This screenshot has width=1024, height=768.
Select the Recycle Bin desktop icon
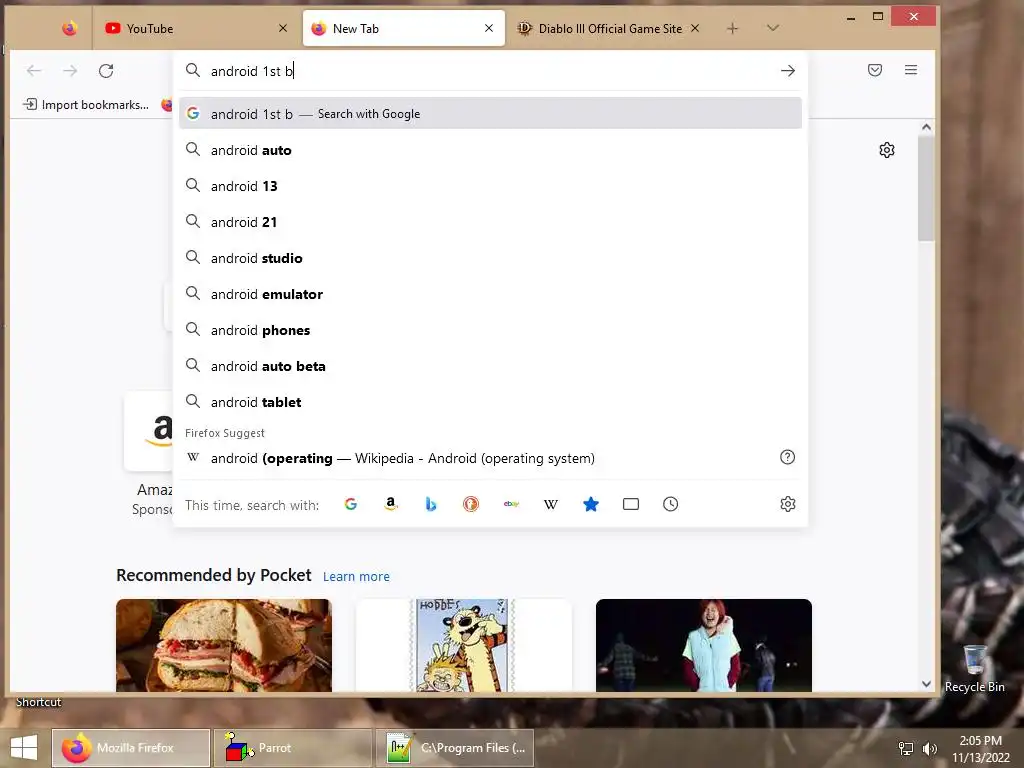click(974, 668)
